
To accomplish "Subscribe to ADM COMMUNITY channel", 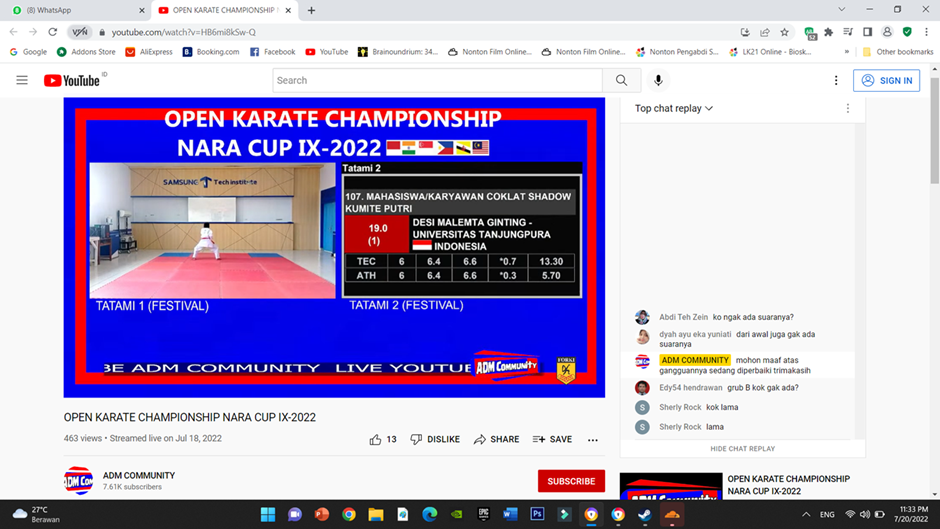I will [x=571, y=481].
